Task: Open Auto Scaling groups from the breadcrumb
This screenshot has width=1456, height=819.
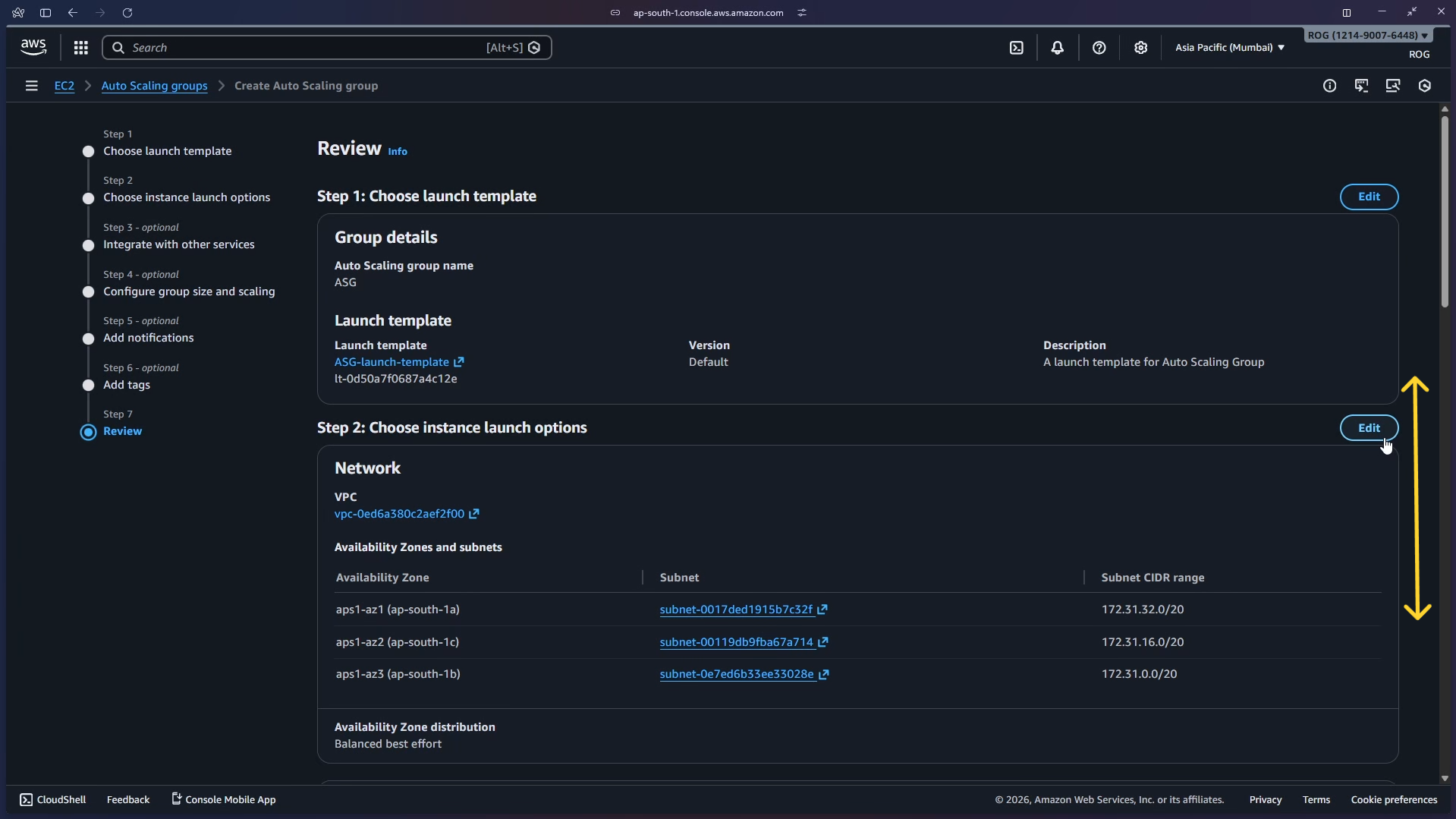Action: point(154,86)
